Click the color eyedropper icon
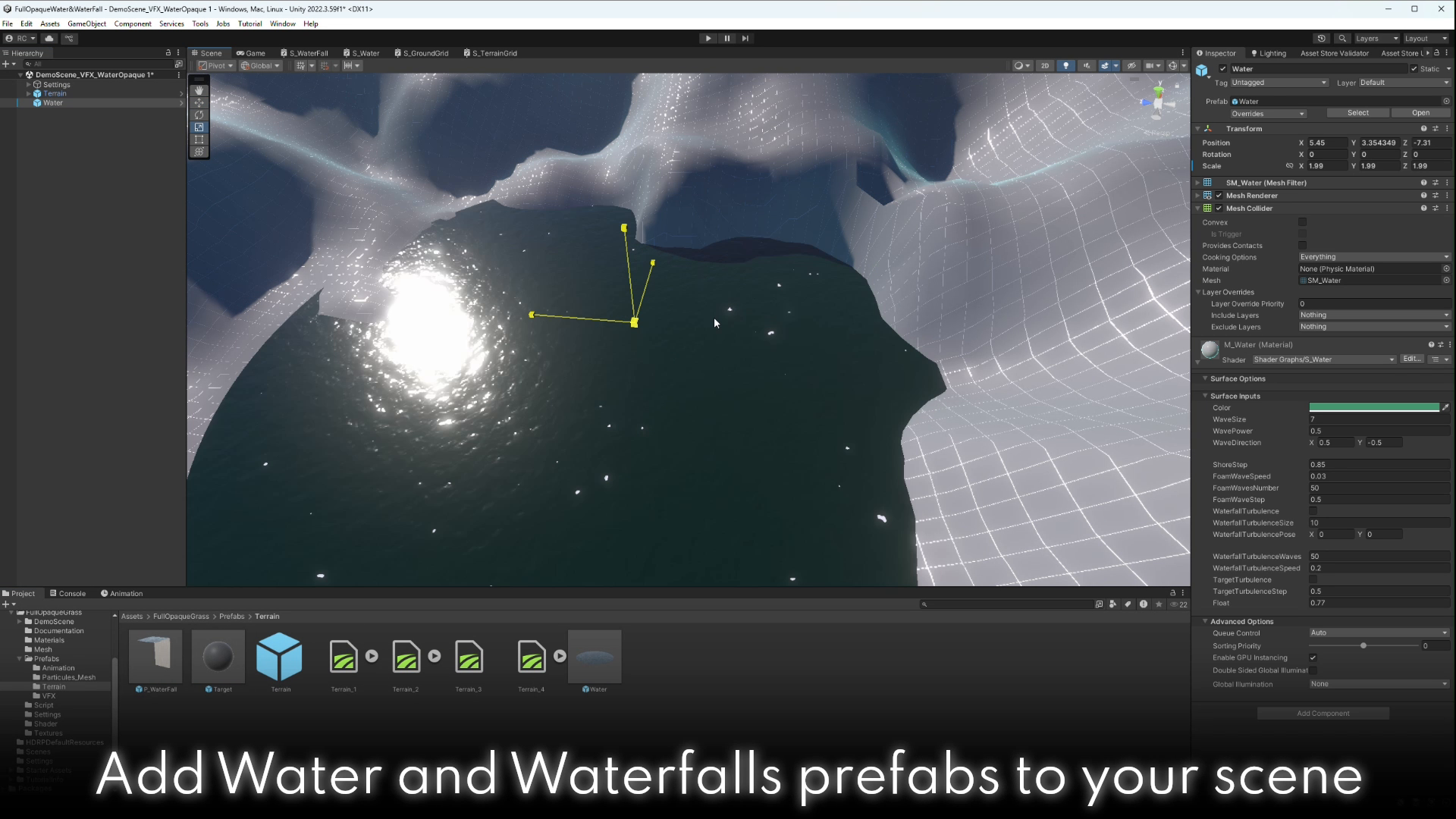This screenshot has width=1456, height=819. 1445,408
